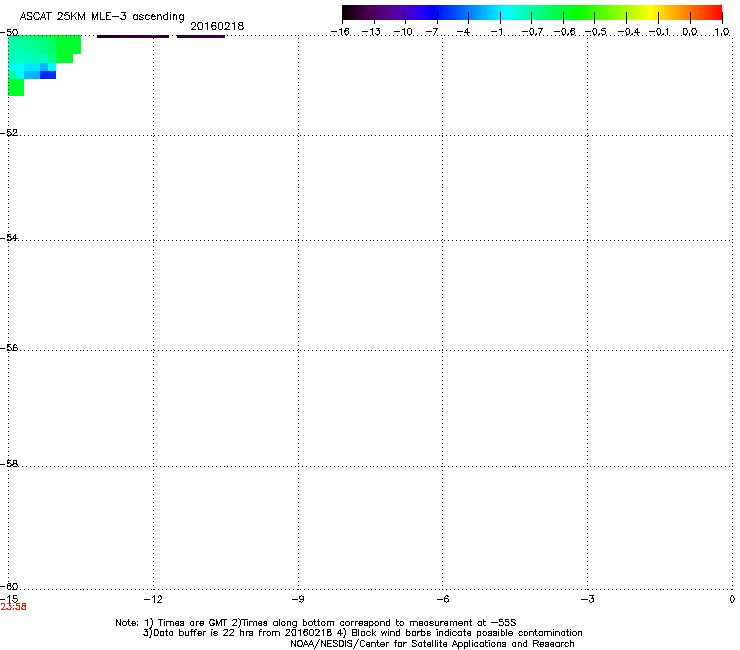Click the -52 latitude axis label
Screen dimensions: 740x650
[9, 133]
